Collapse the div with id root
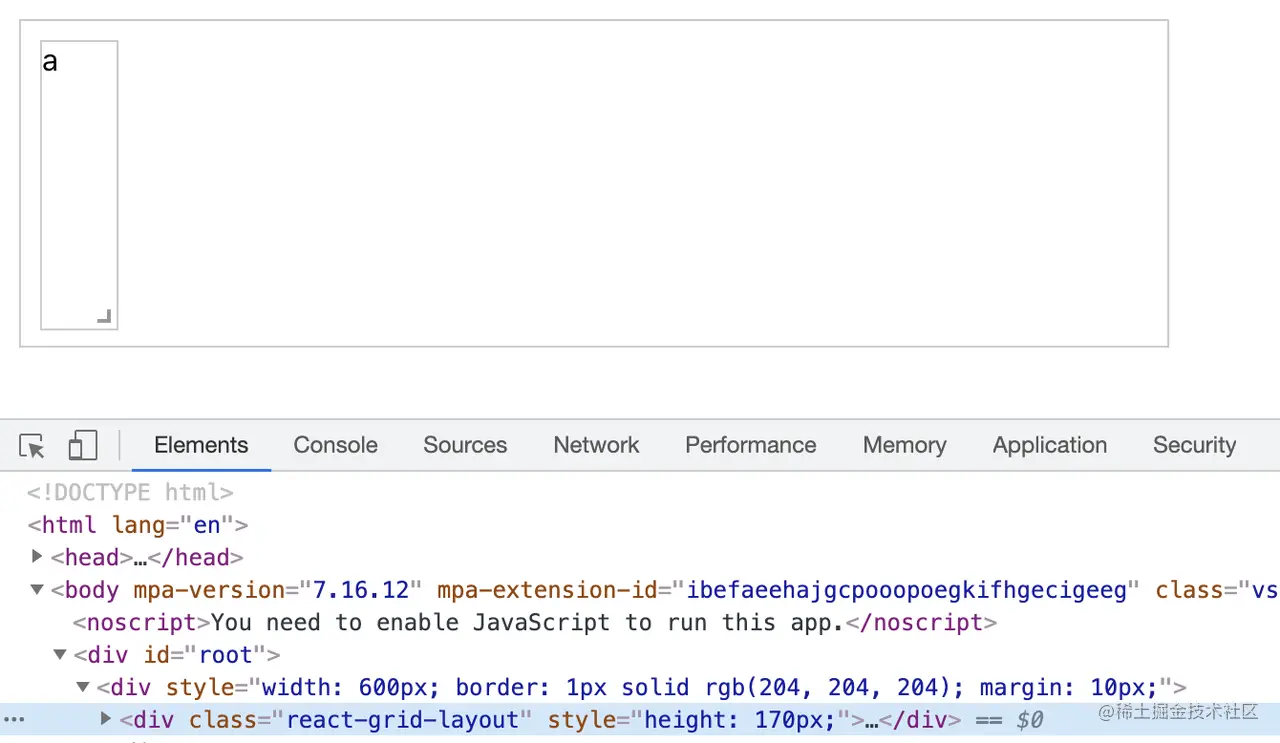 pyautogui.click(x=60, y=655)
